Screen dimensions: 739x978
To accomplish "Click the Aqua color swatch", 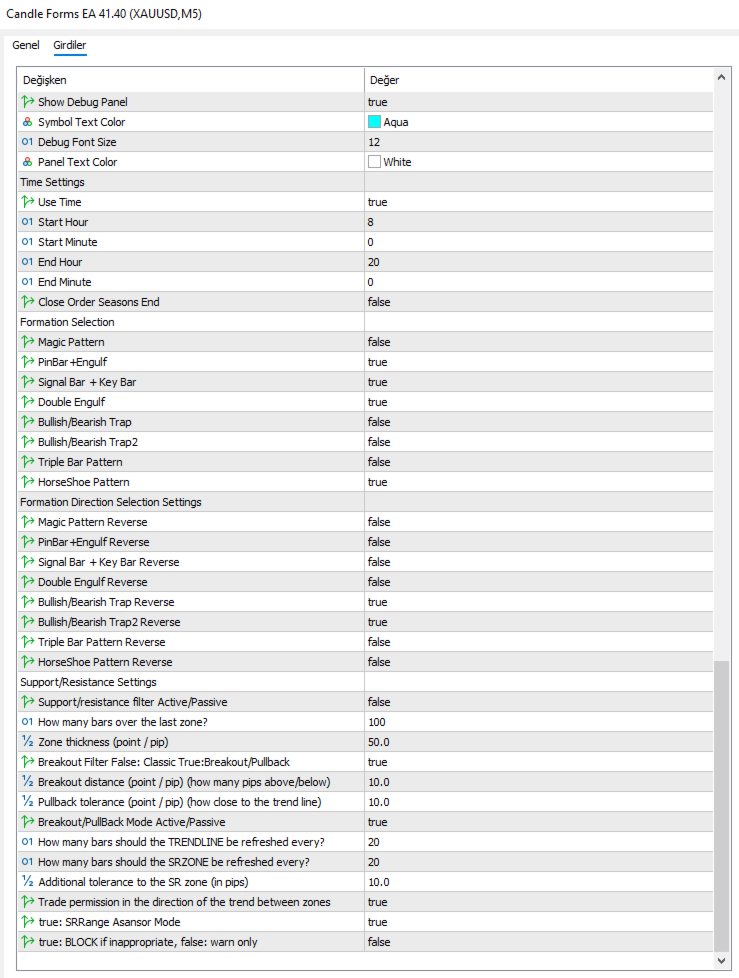I will tap(375, 122).
